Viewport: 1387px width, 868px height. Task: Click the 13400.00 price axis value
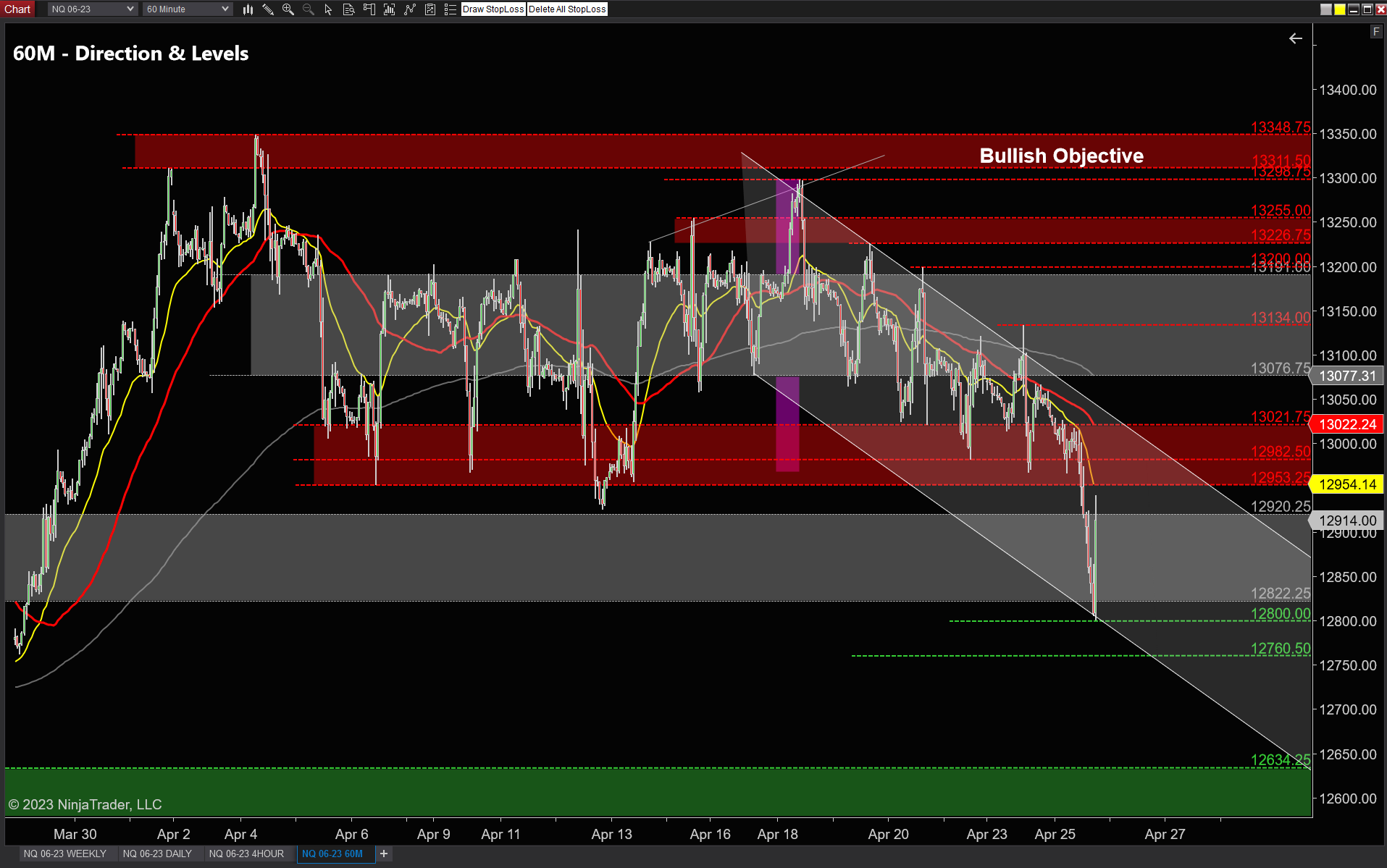coord(1348,90)
